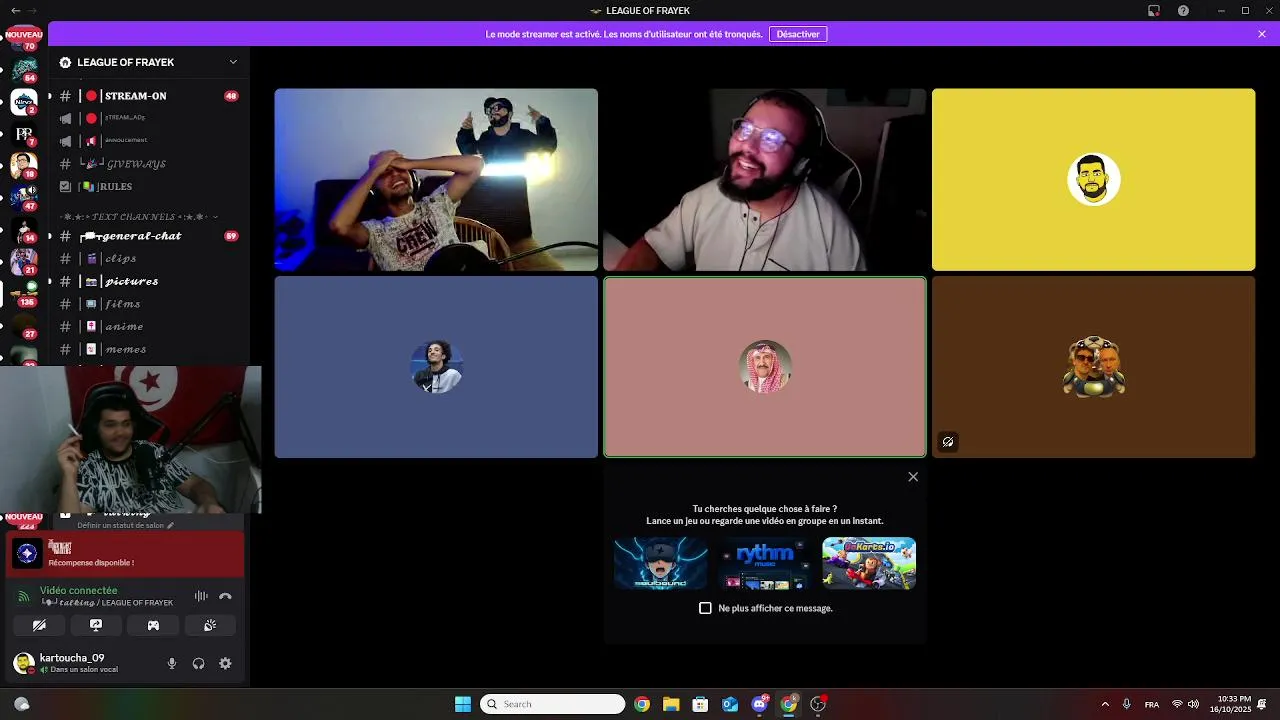Expand LEAGUE OF FRAYEK server menu
Screen dimensions: 1280x720
point(233,62)
